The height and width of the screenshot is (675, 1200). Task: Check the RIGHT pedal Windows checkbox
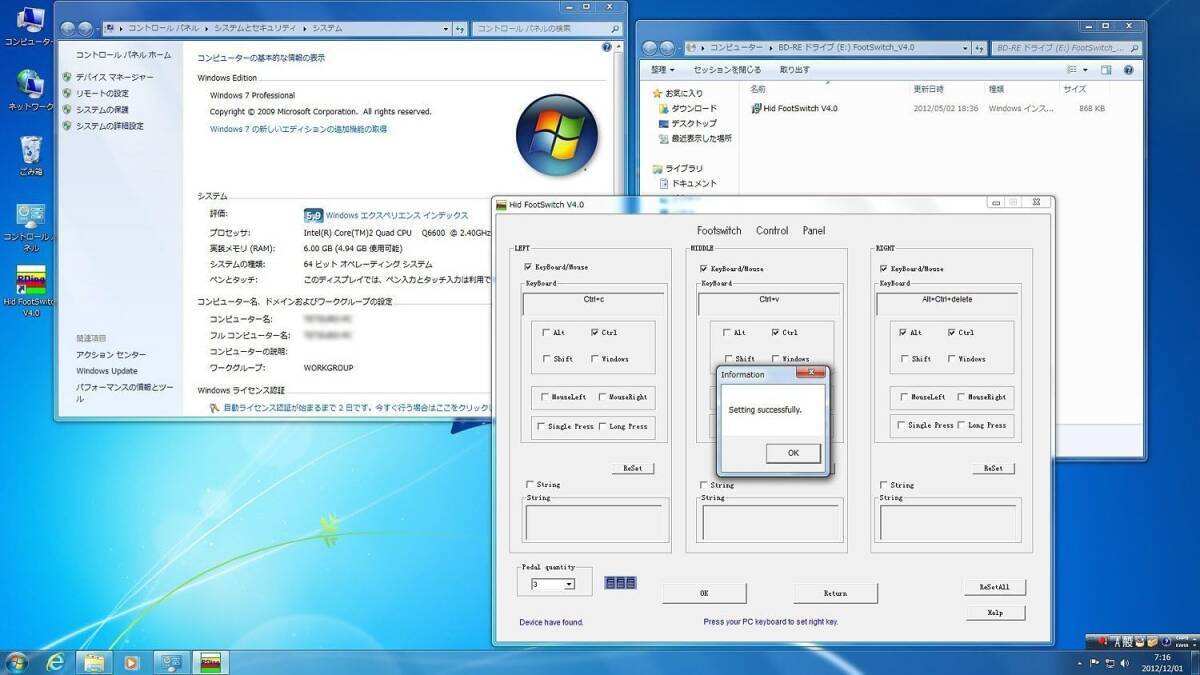point(953,359)
